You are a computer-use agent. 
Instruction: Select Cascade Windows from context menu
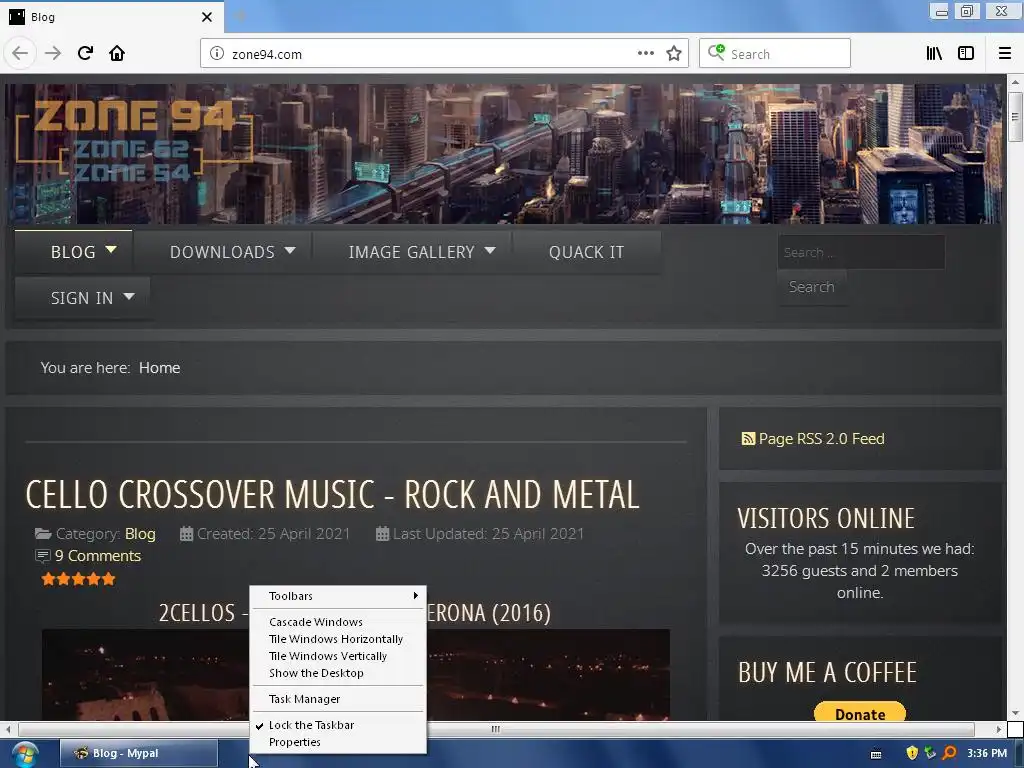(x=338, y=622)
